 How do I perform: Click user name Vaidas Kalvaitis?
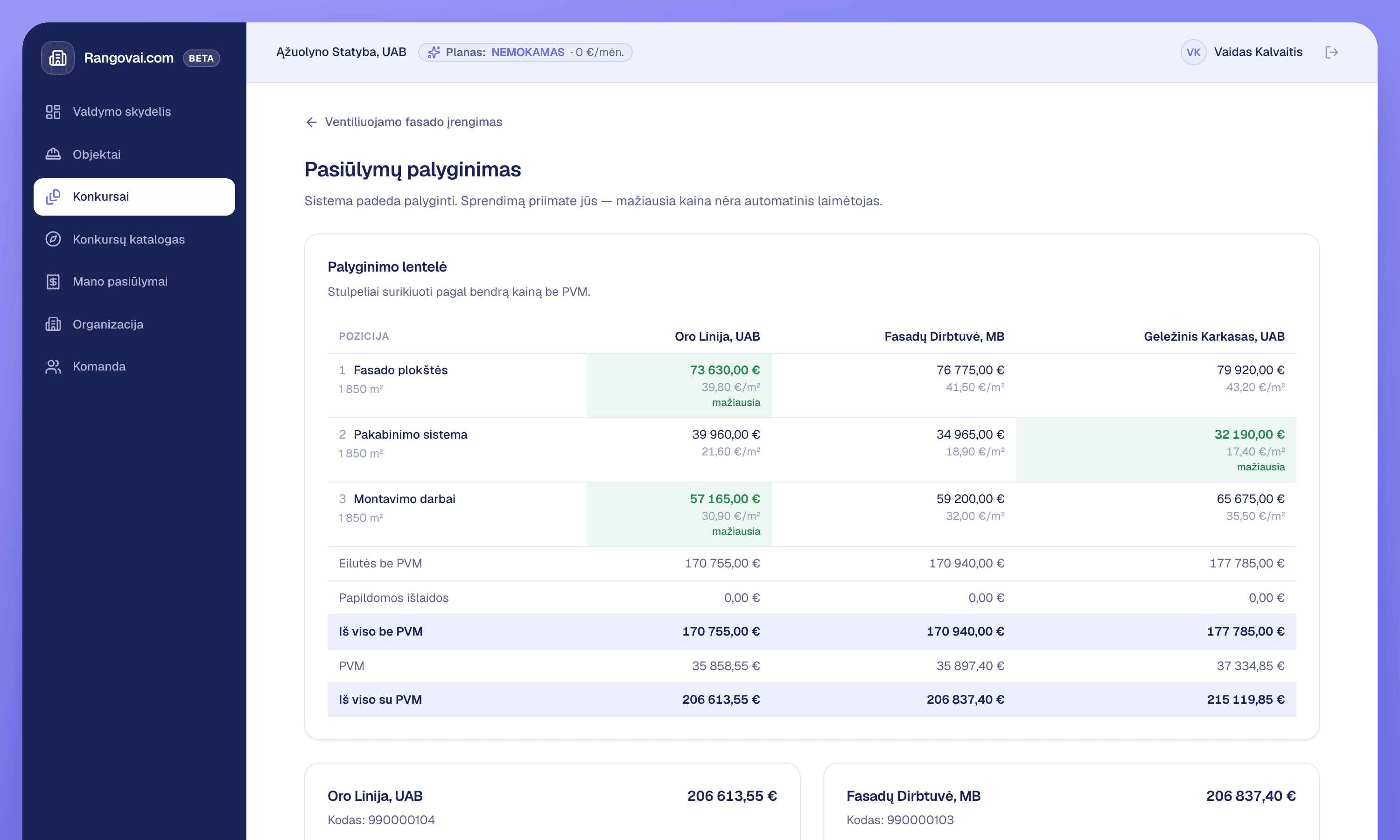[1258, 52]
